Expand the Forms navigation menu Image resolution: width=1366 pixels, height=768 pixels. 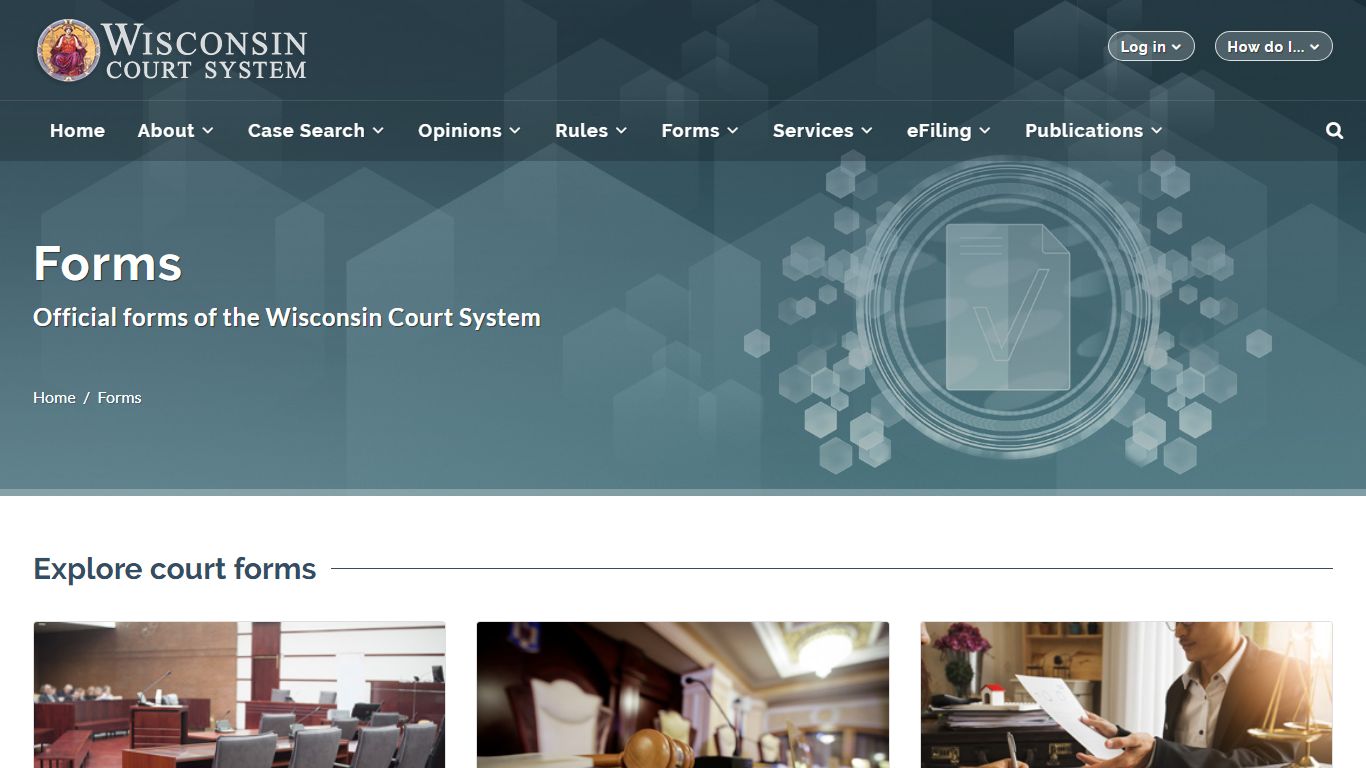[700, 131]
